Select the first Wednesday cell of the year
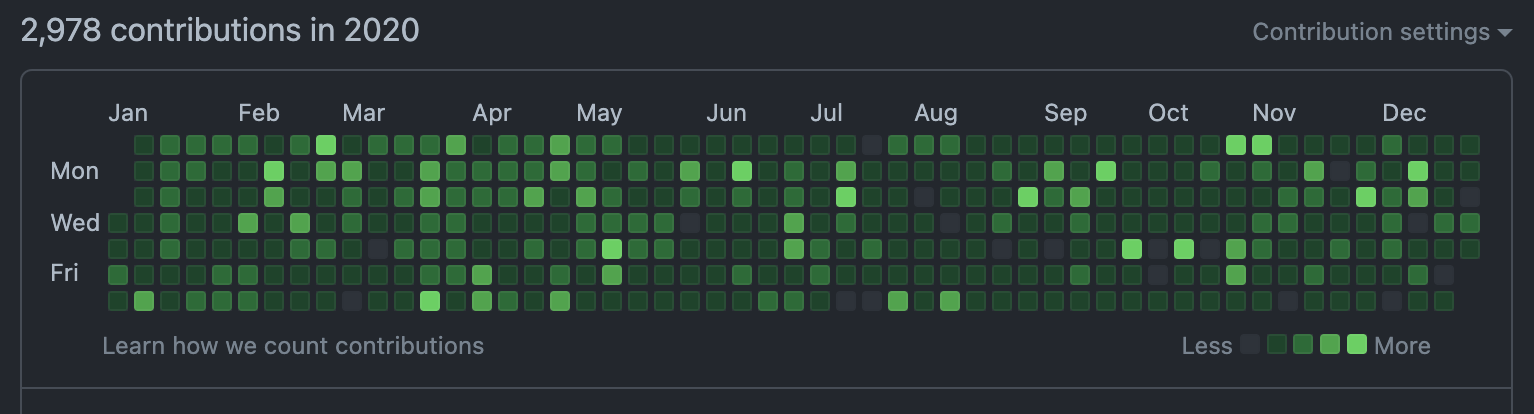 [118, 222]
